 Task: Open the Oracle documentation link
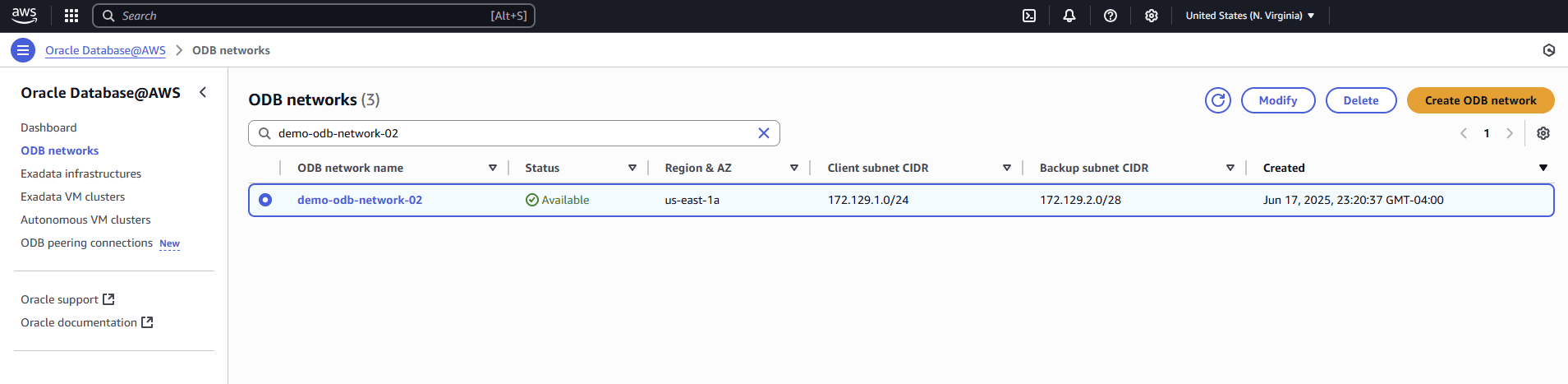pos(79,322)
